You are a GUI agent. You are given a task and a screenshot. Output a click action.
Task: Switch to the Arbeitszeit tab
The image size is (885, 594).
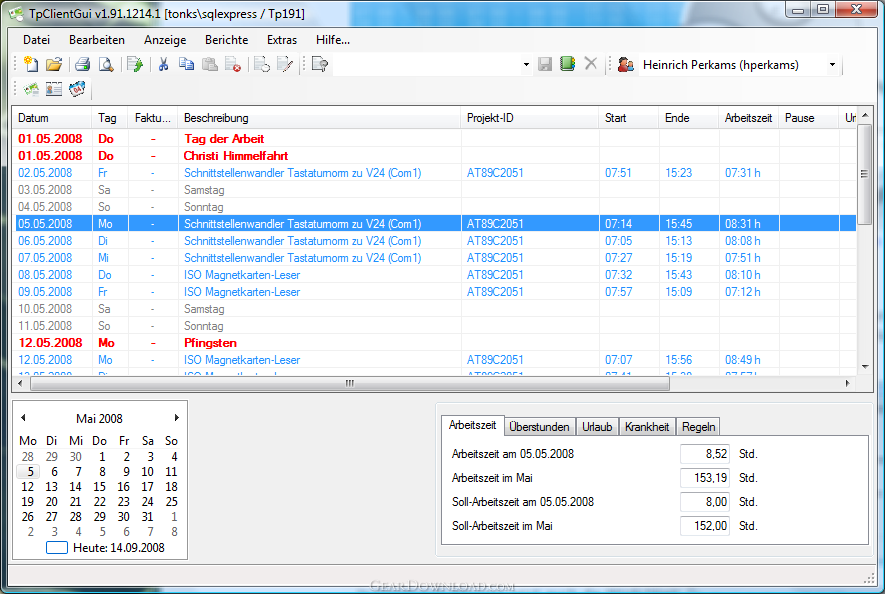pos(472,425)
